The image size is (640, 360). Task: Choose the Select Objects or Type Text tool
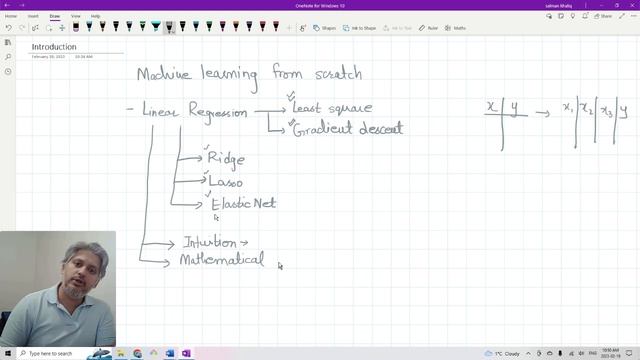(36, 28)
